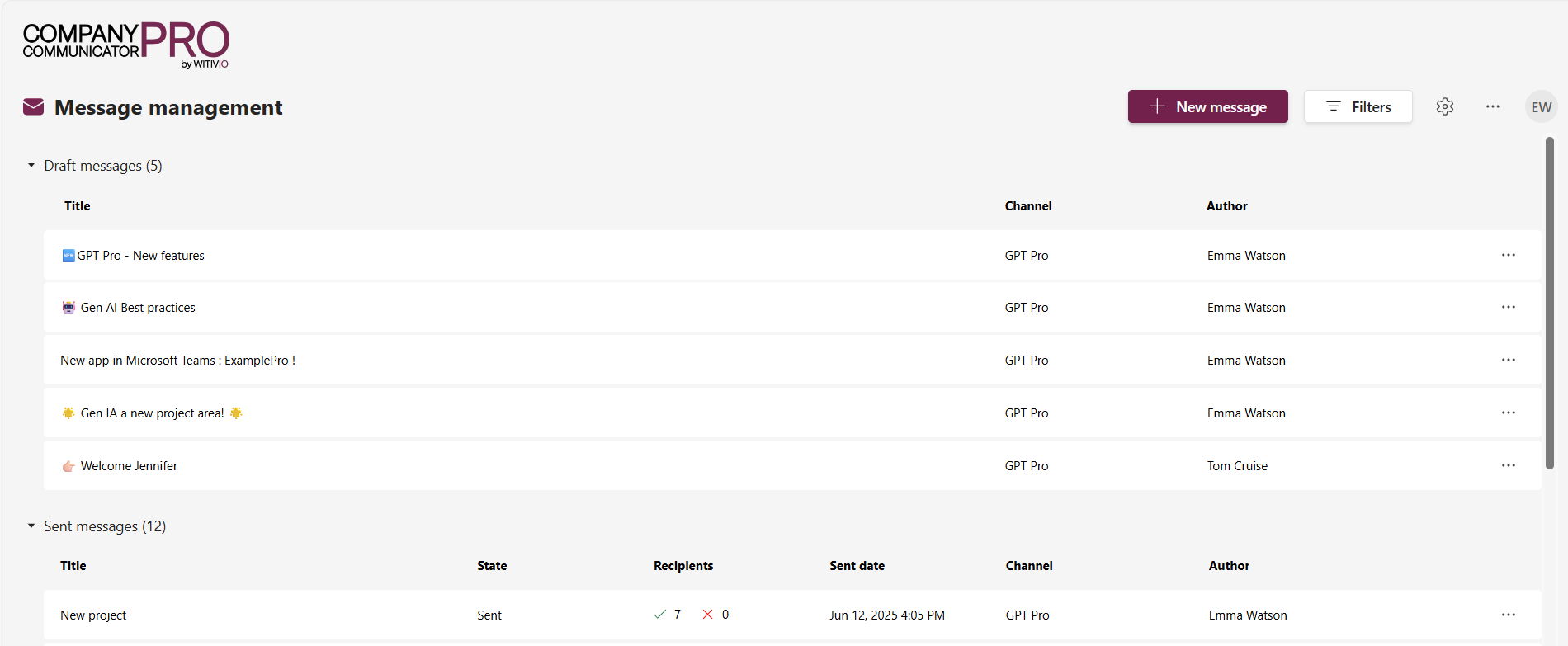The height and width of the screenshot is (646, 1568).
Task: Click Emma Watson author in Gen AI Best practices row
Action: 1246,308
